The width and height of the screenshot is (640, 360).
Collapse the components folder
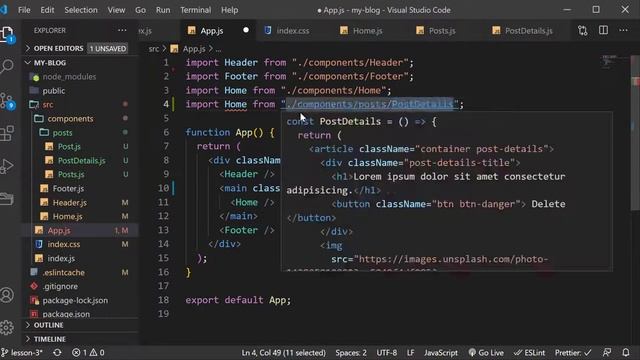pyautogui.click(x=70, y=119)
